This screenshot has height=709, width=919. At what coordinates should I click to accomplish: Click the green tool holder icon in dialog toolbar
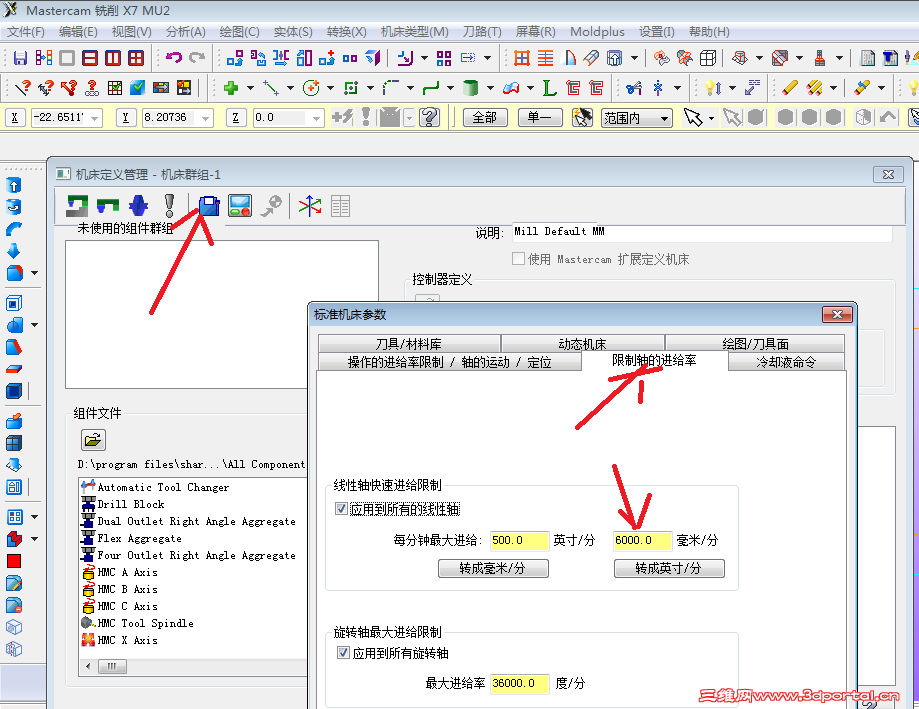[x=108, y=206]
